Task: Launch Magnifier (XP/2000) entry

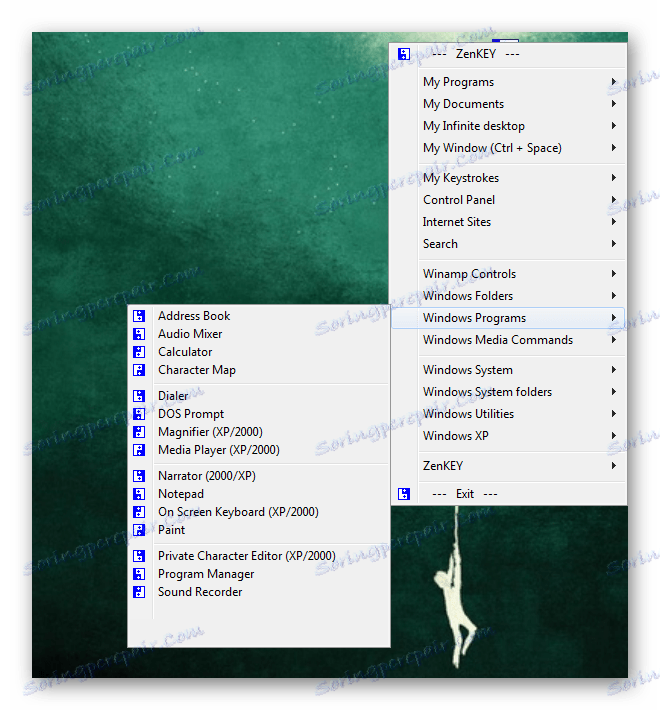Action: pos(259,432)
